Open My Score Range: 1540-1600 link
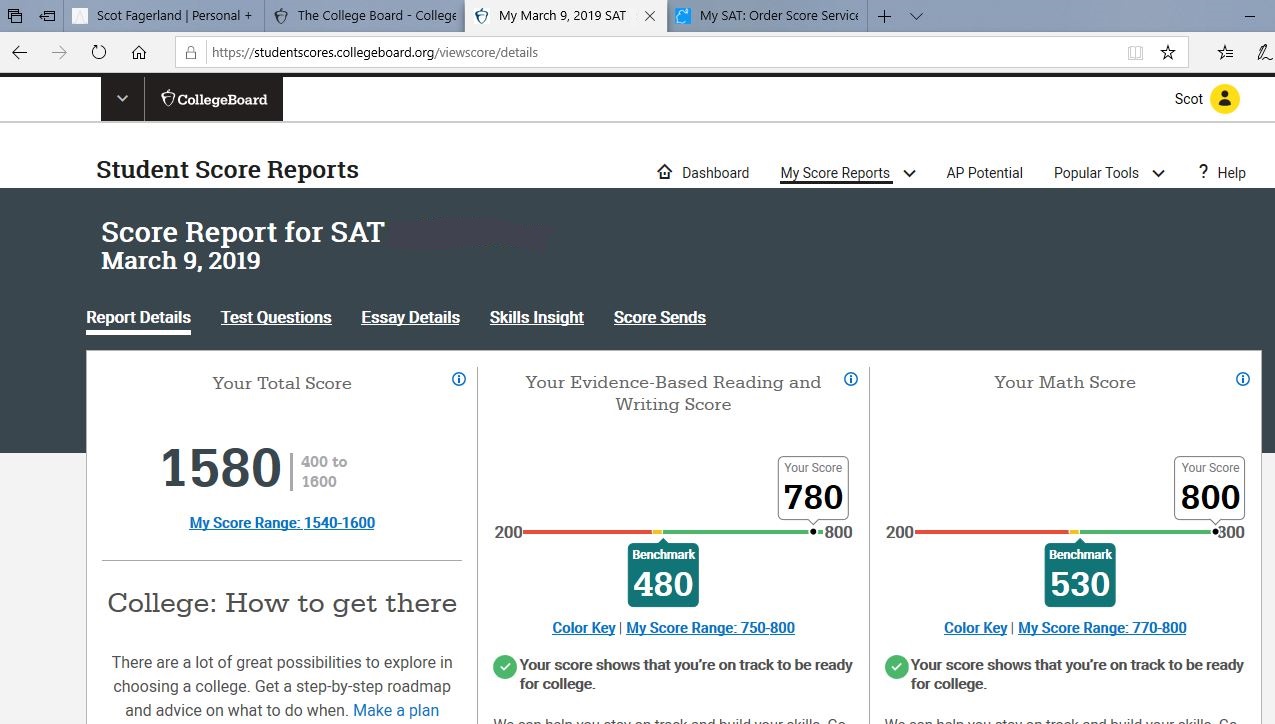1275x724 pixels. point(282,522)
